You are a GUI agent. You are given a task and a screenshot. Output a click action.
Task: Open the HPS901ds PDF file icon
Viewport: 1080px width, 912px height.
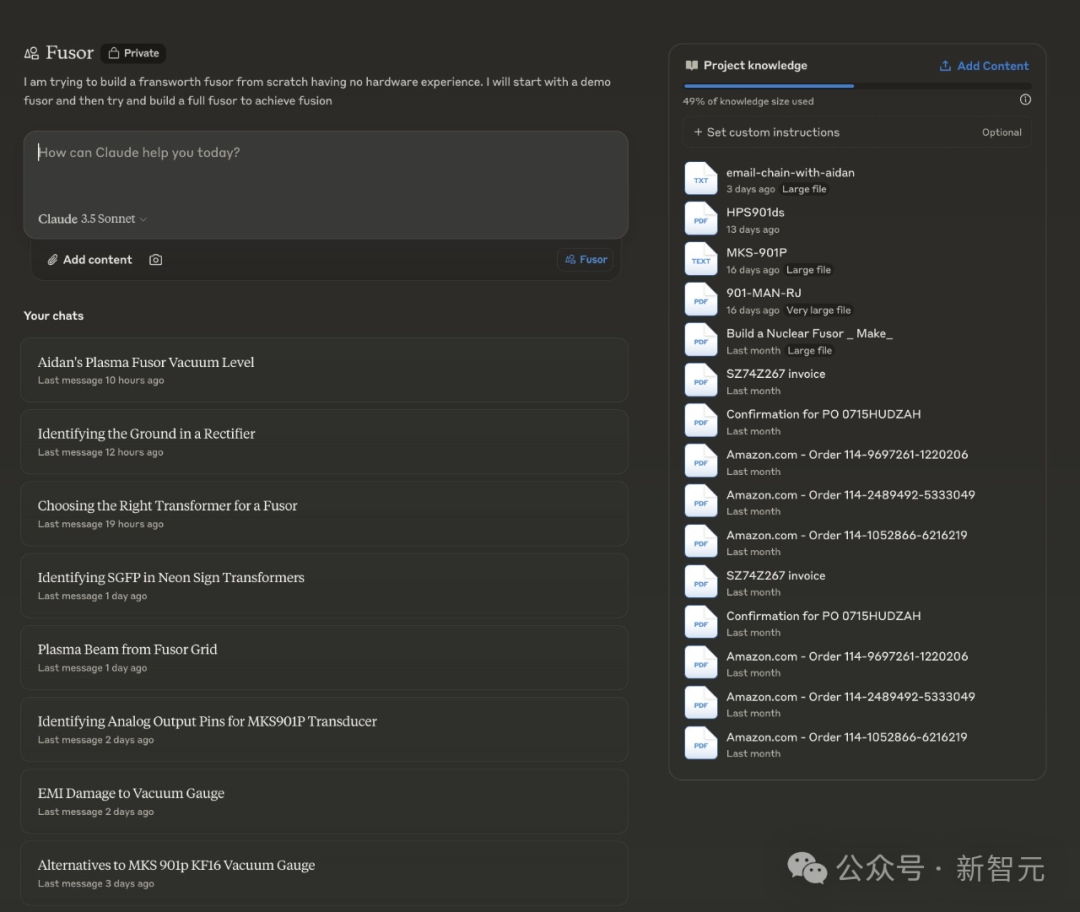701,219
